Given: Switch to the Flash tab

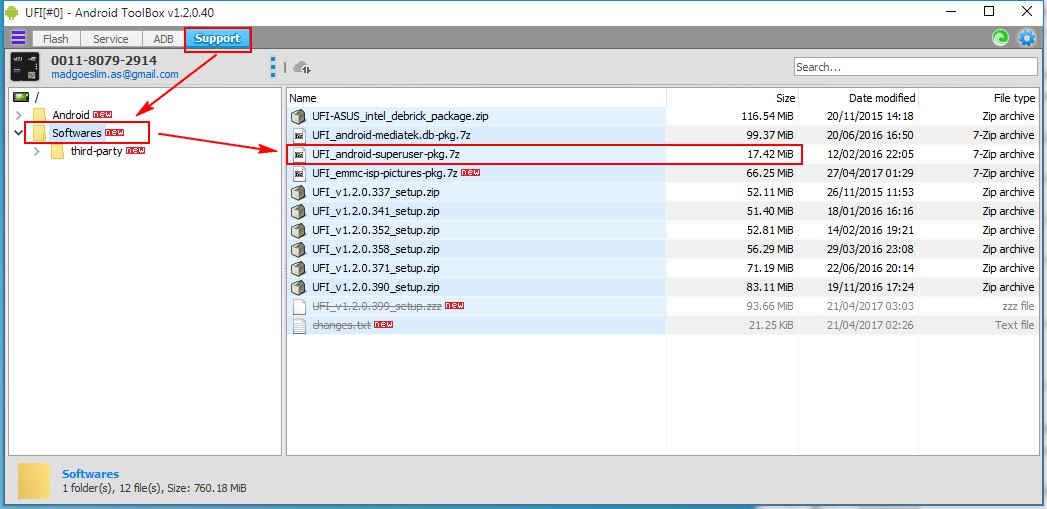Looking at the screenshot, I should [x=56, y=39].
